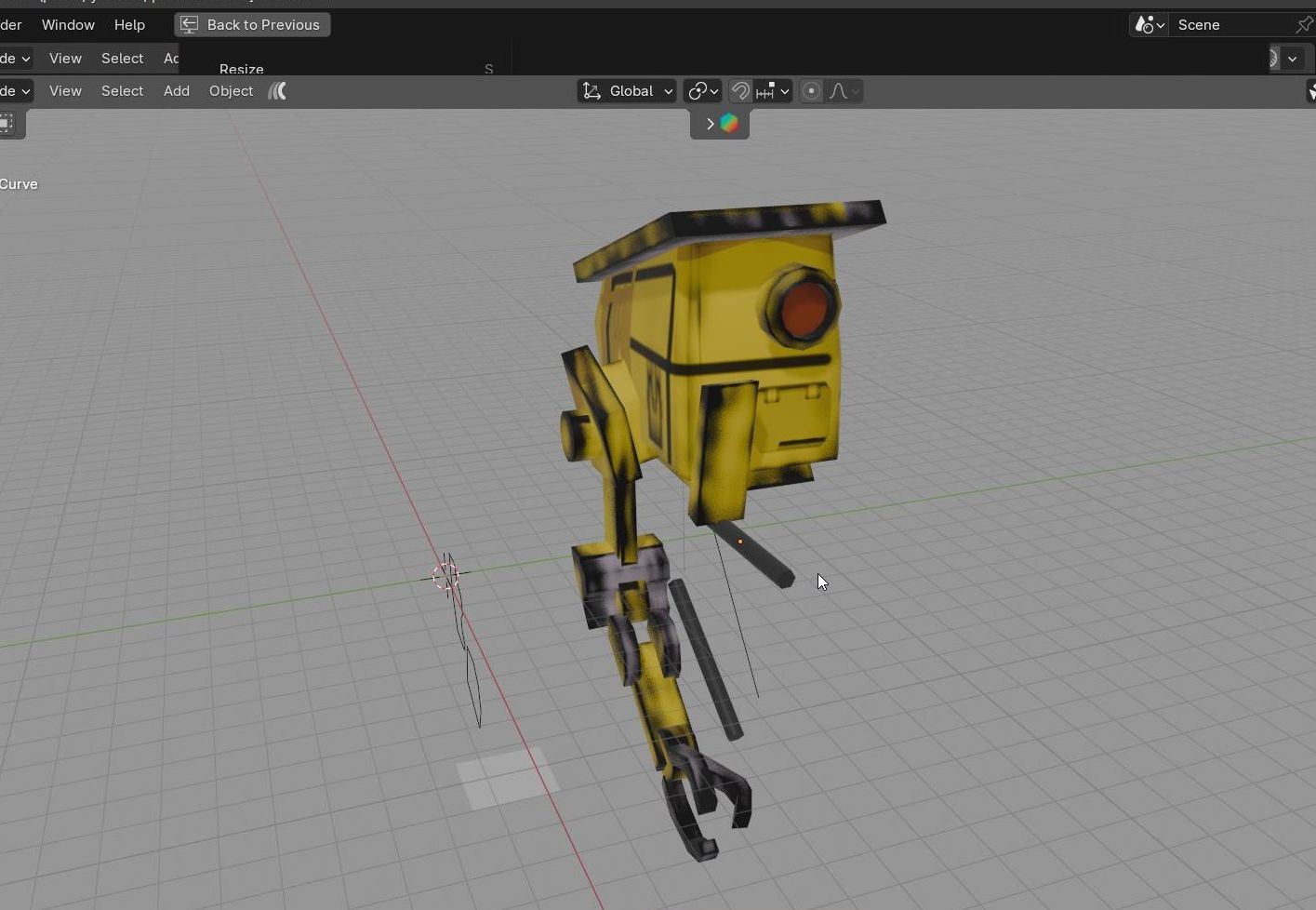
Task: Open the Help menu
Action: pyautogui.click(x=129, y=25)
